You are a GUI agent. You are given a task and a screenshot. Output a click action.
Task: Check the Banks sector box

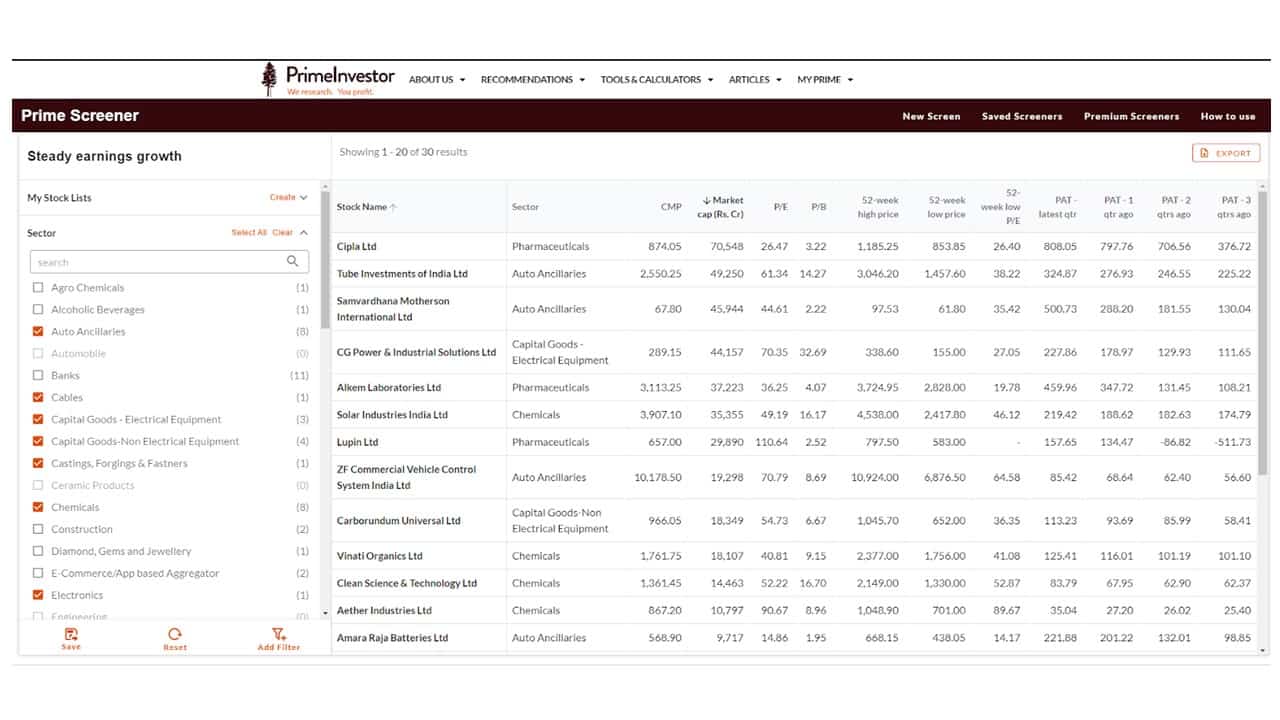38,376
